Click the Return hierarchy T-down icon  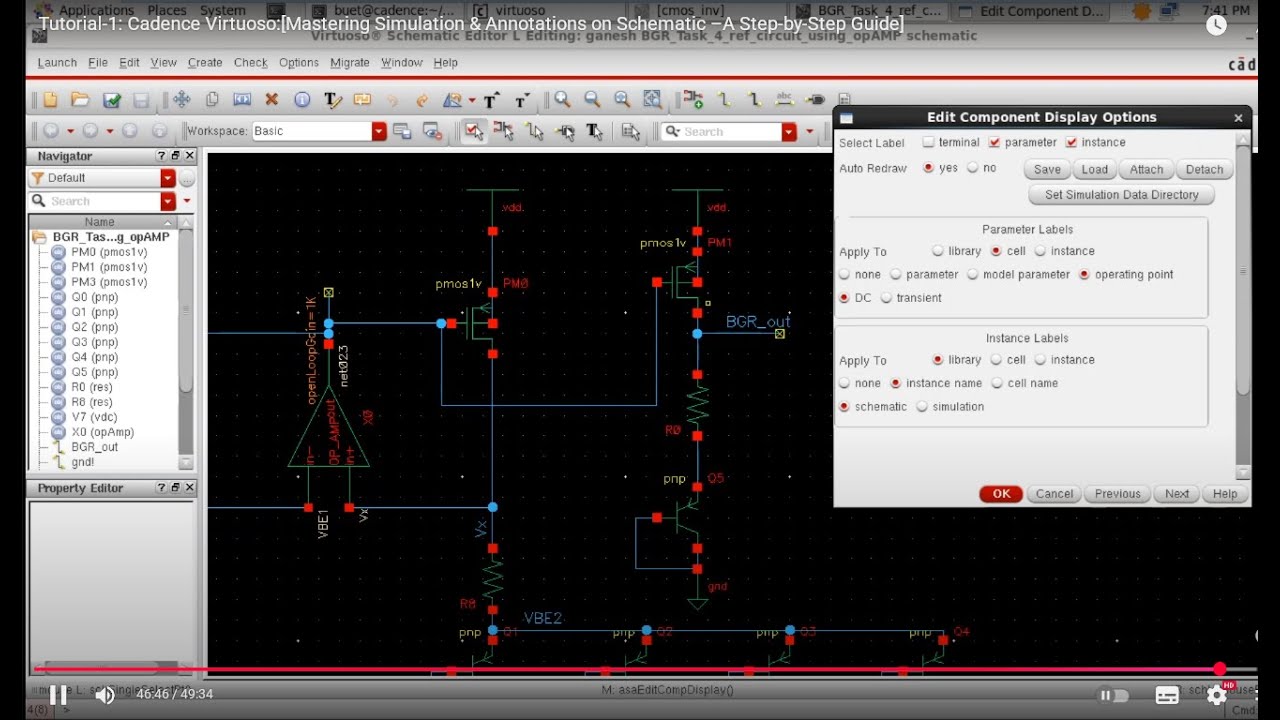(x=521, y=100)
